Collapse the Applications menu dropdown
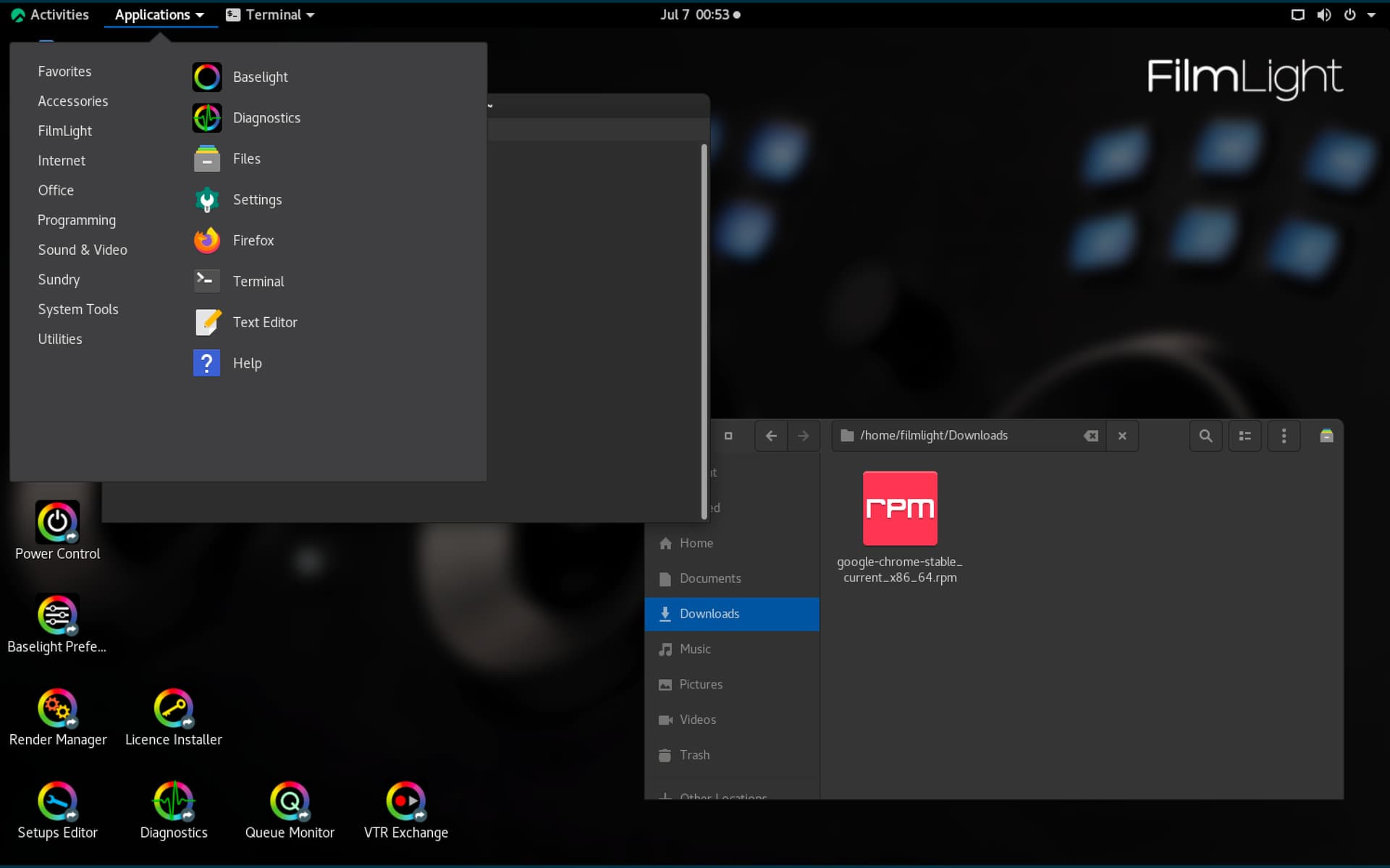This screenshot has width=1390, height=868. [x=160, y=14]
